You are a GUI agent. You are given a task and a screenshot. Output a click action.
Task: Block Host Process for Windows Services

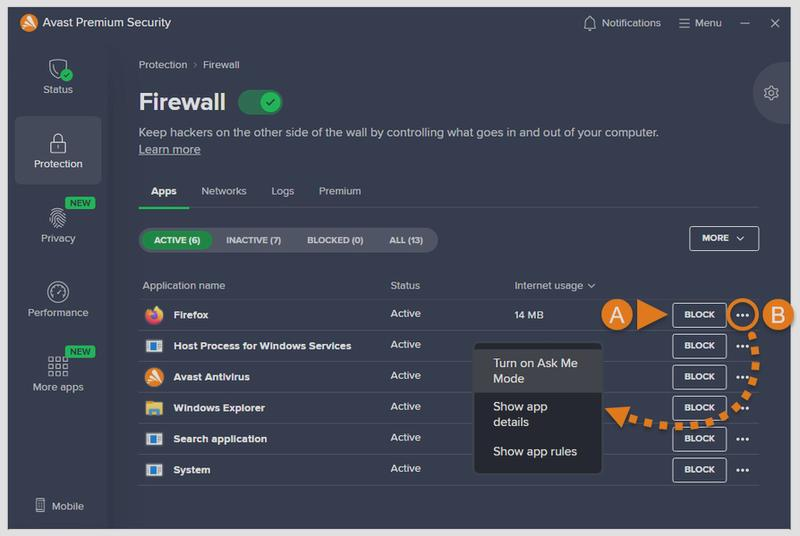(x=699, y=346)
